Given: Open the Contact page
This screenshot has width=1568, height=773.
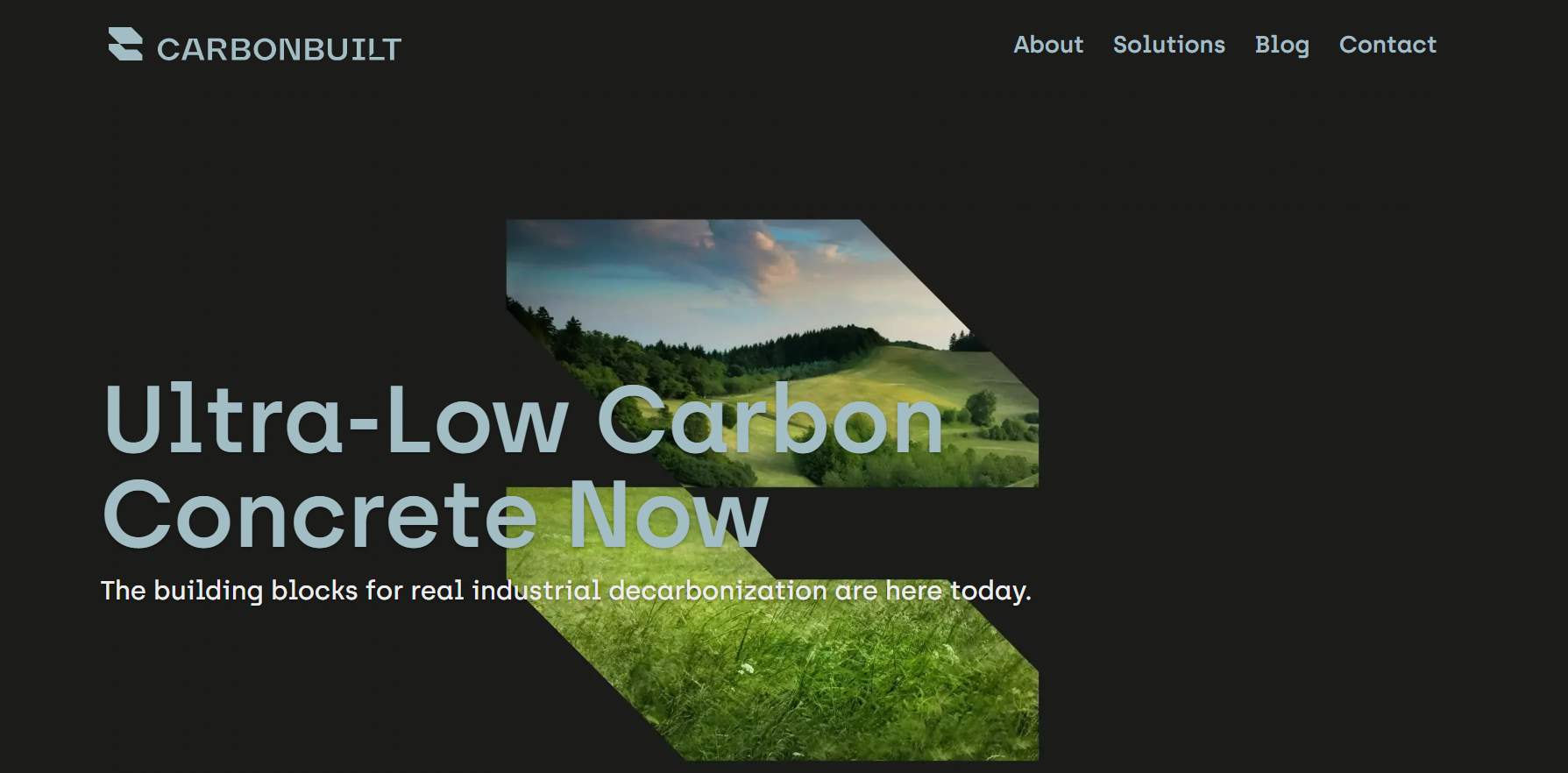Looking at the screenshot, I should 1387,45.
